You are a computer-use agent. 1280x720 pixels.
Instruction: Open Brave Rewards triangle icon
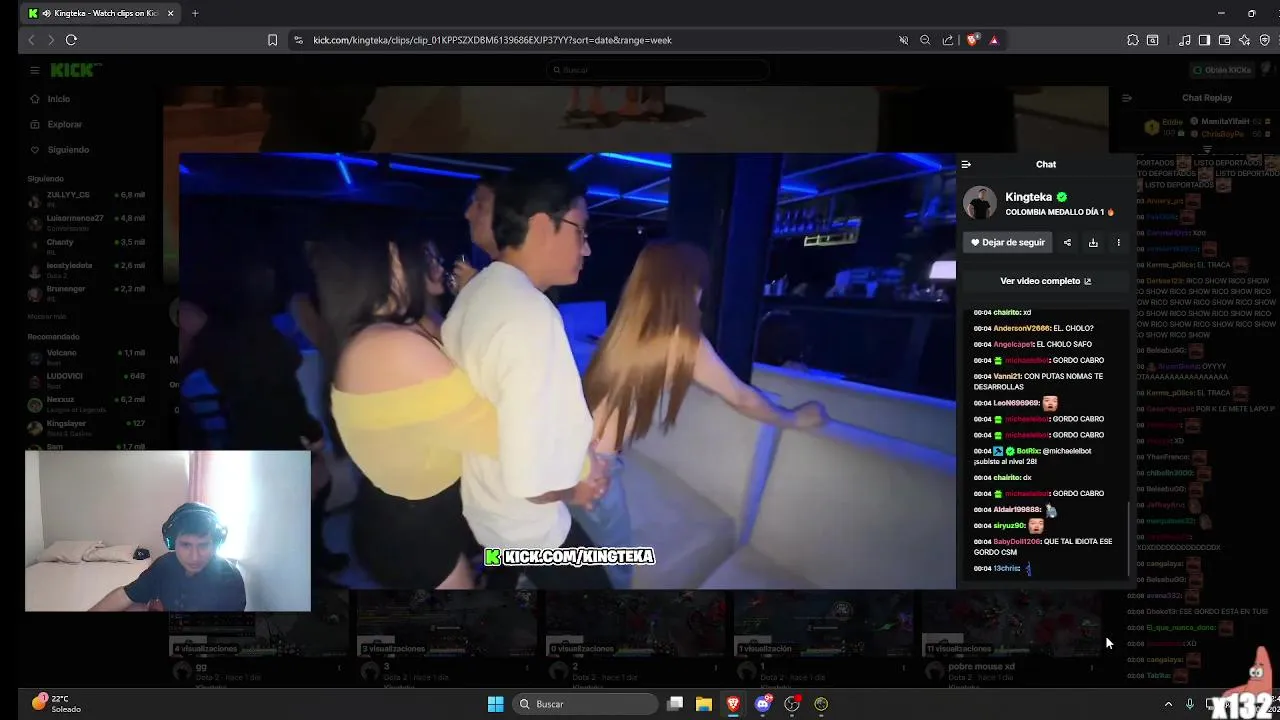pyautogui.click(x=994, y=40)
